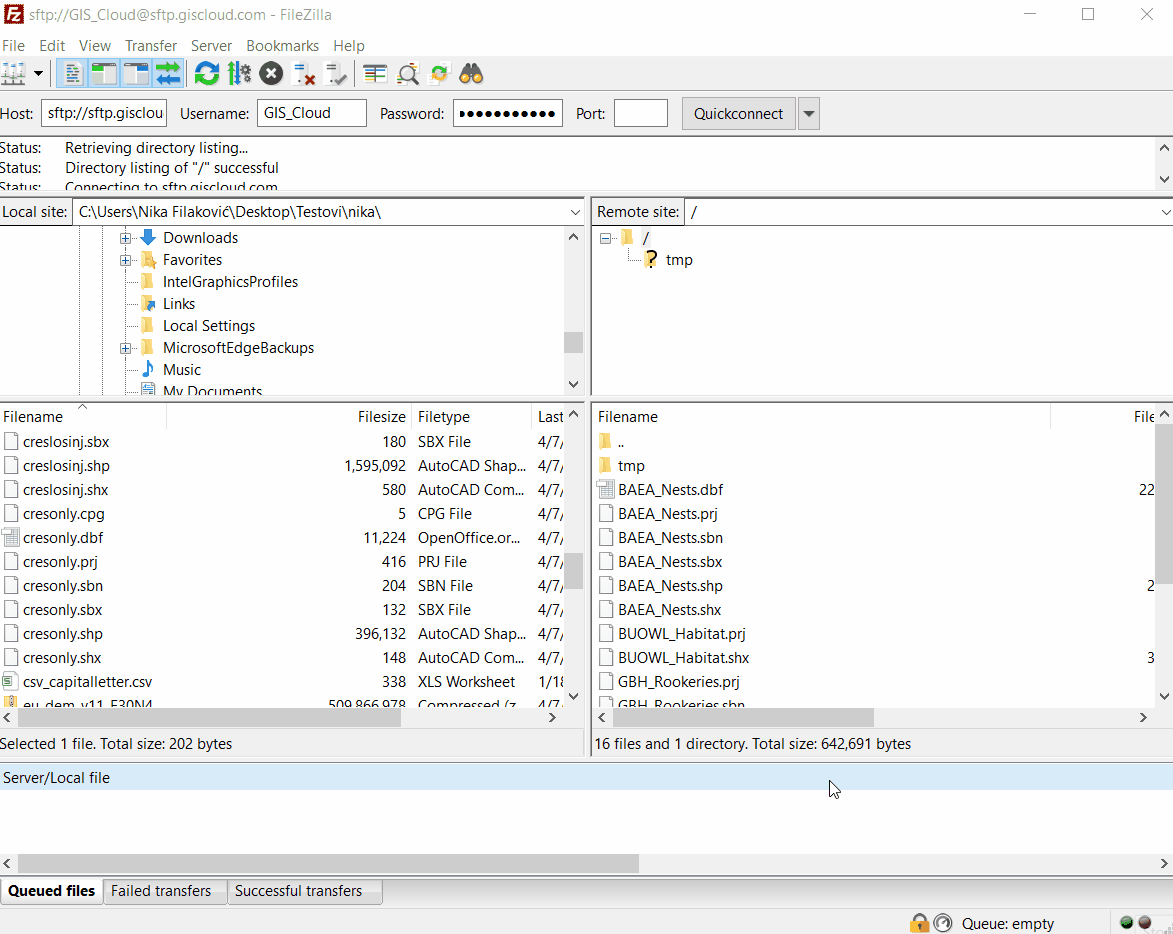Click the Quickconnect button
Screen dimensions: 1173x934
pyautogui.click(x=738, y=114)
